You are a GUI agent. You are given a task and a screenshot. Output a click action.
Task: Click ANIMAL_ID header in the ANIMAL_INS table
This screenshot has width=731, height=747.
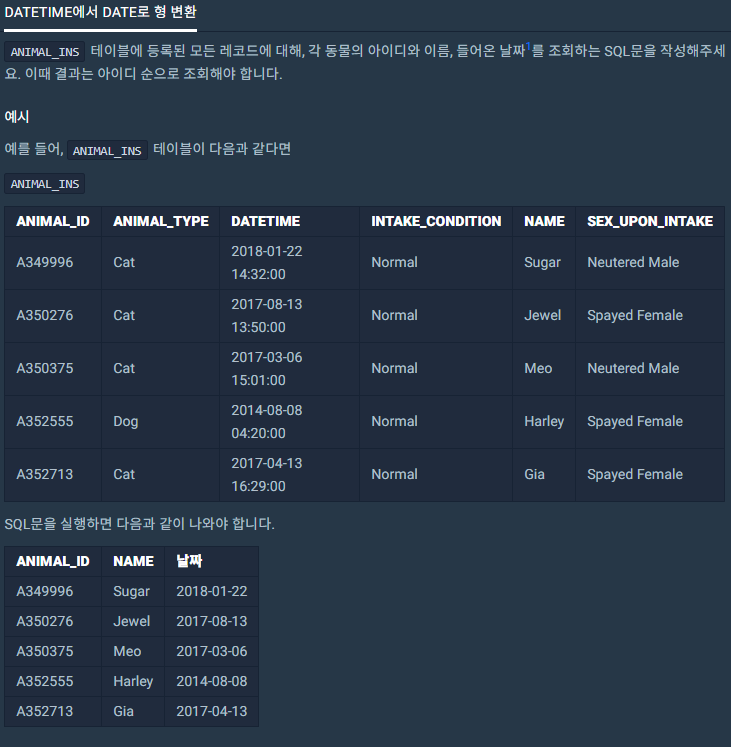53,222
